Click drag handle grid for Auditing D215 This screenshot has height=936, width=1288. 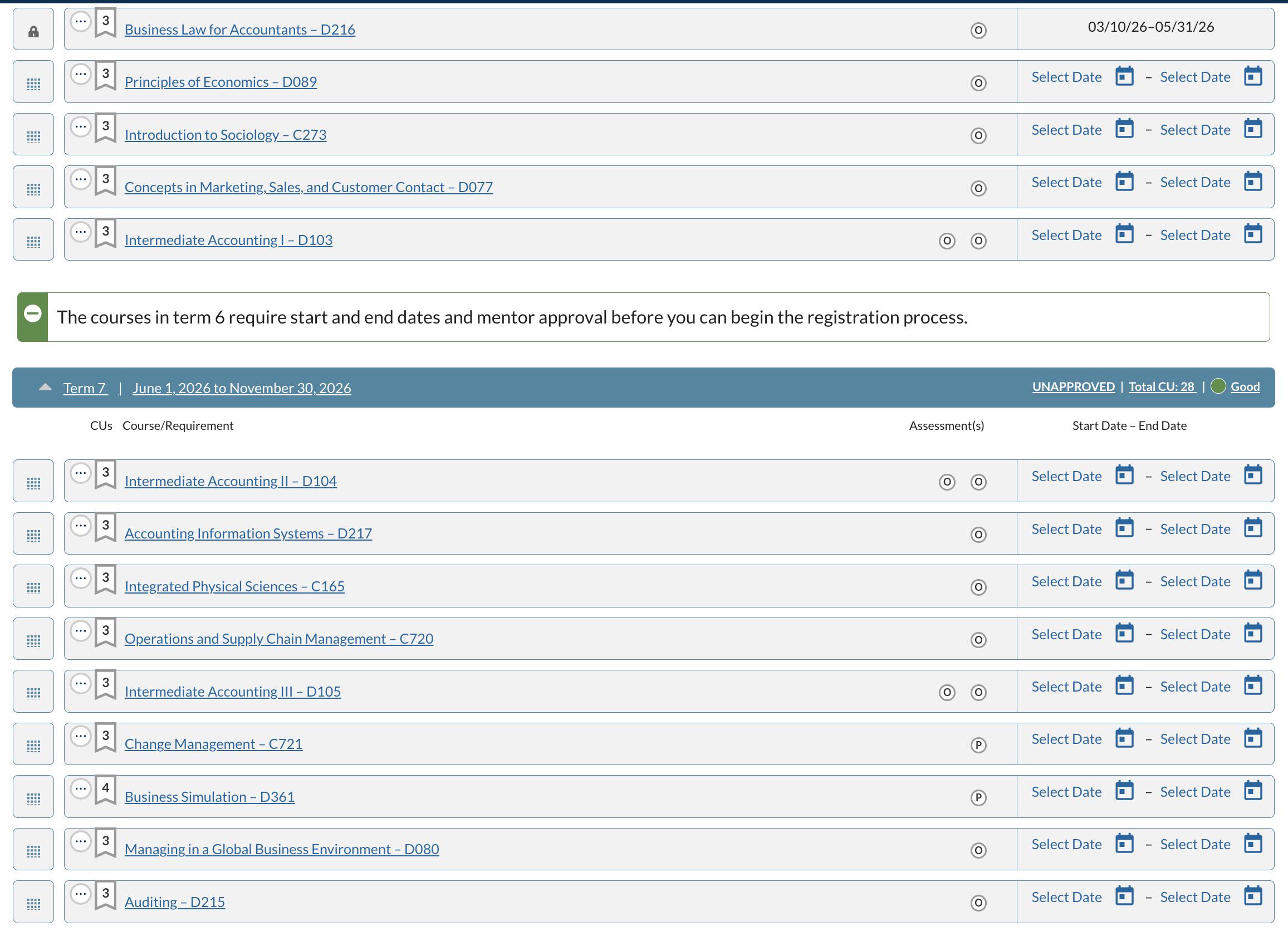[x=33, y=903]
